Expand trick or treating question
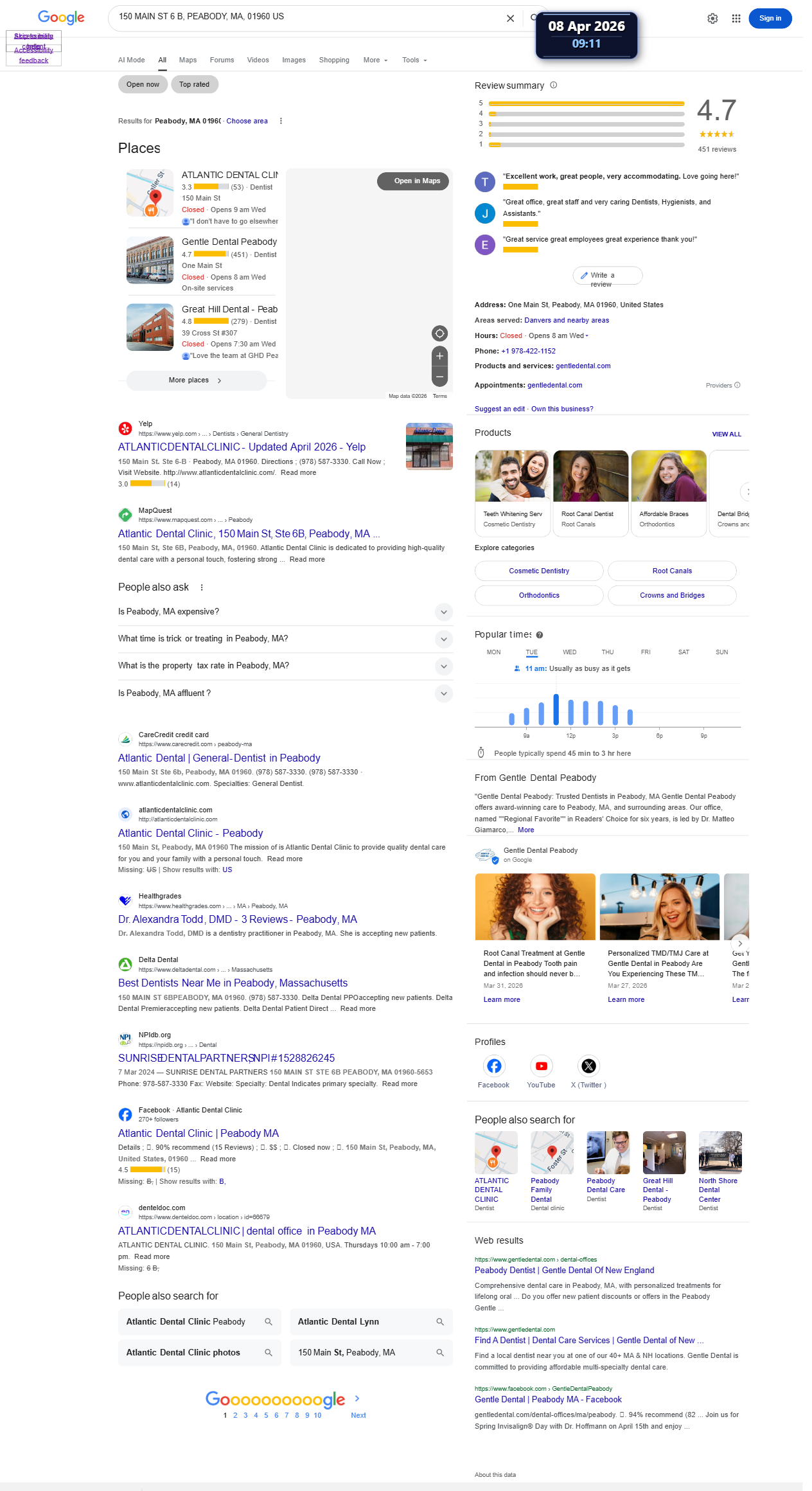 [285, 639]
